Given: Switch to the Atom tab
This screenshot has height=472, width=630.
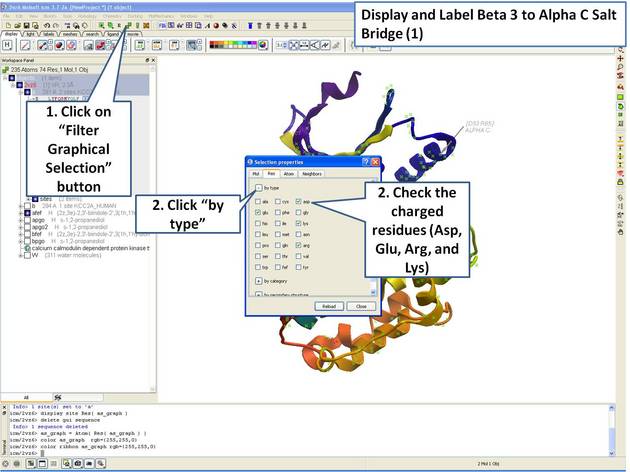Looking at the screenshot, I should tap(288, 173).
